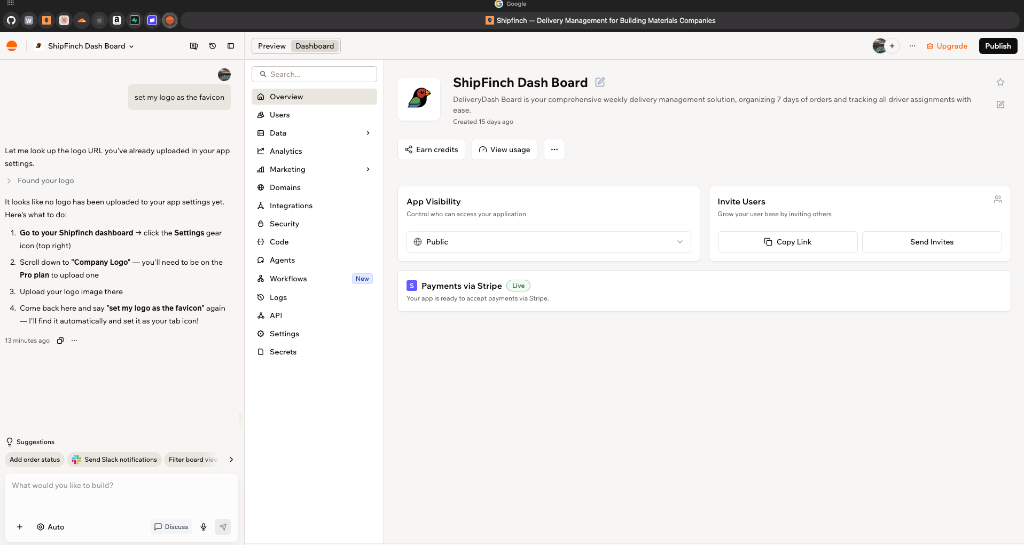Click the New badge beside Workflows
The width and height of the screenshot is (1024, 545).
[362, 279]
